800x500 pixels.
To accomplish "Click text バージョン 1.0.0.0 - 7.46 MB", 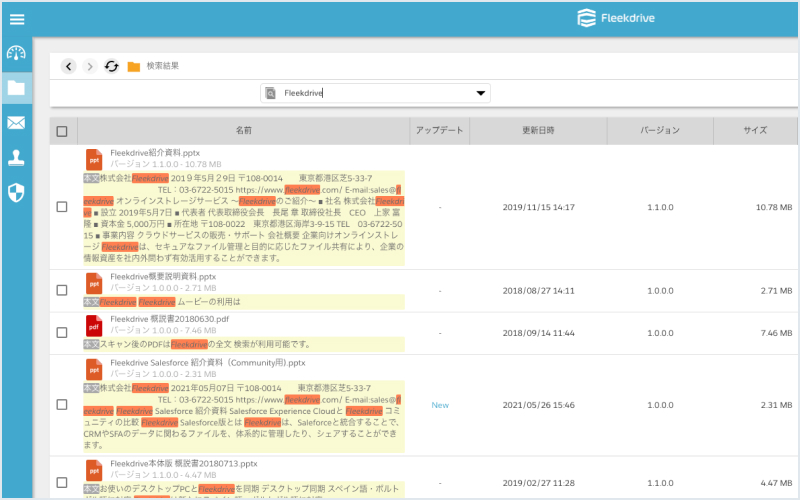I will 163,331.
